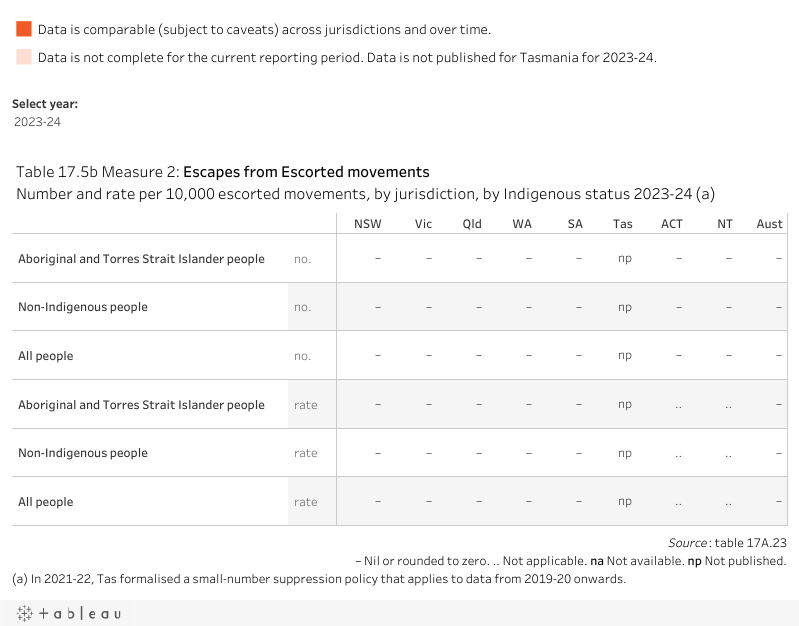Viewport: 799px width, 626px height.
Task: Select the SA column header
Action: (x=575, y=224)
